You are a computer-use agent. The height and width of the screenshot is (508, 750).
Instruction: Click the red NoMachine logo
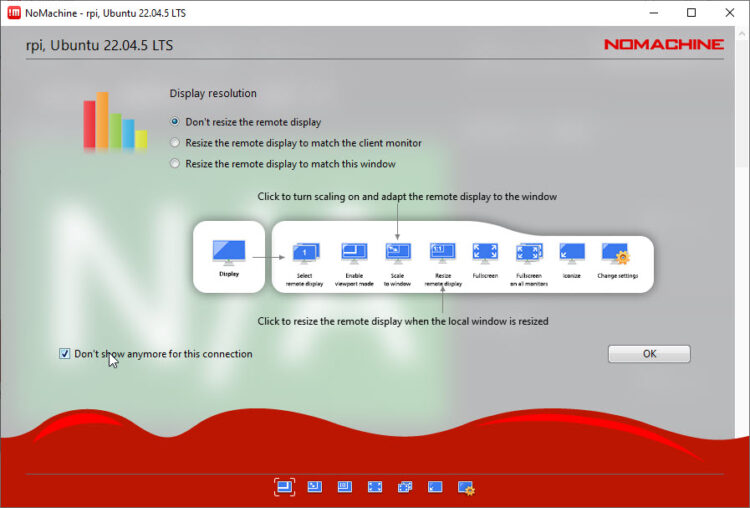pos(663,45)
